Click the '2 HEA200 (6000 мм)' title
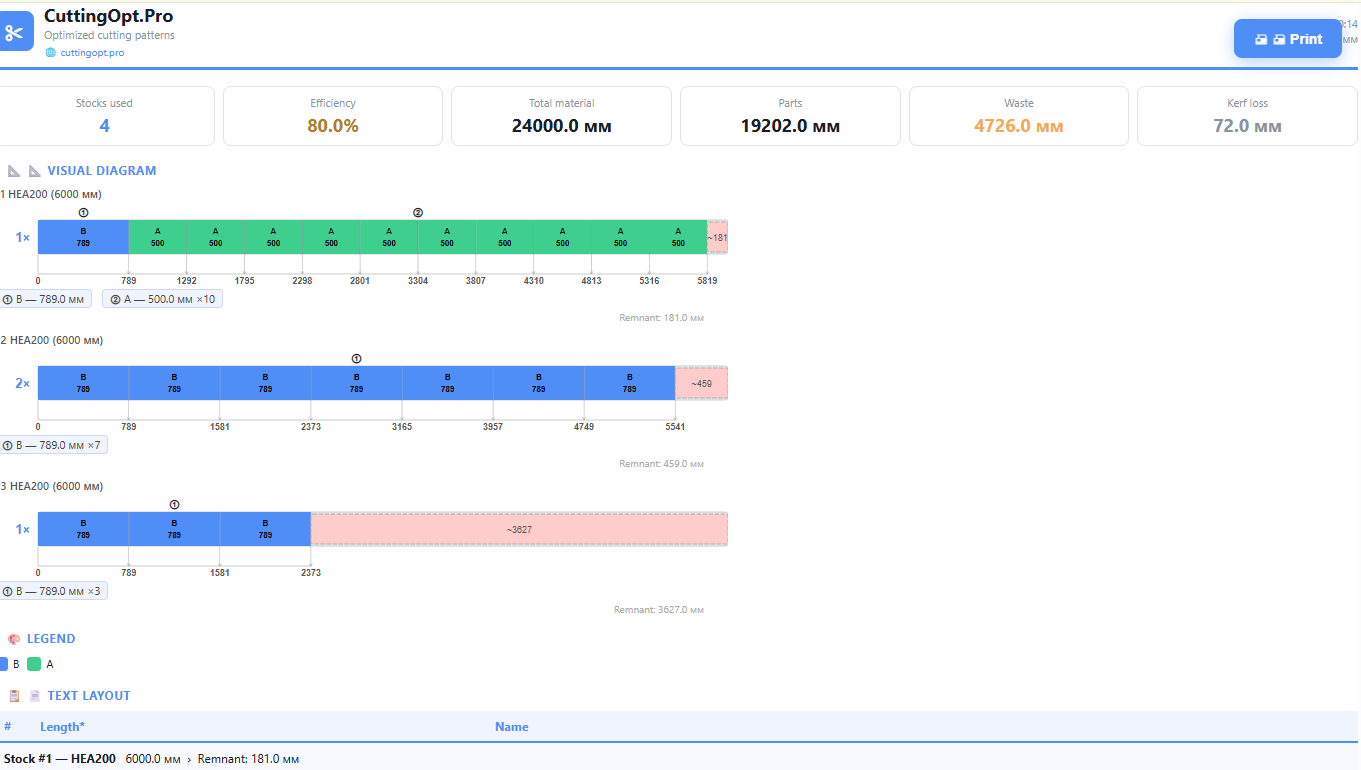The image size is (1361, 770). (51, 341)
